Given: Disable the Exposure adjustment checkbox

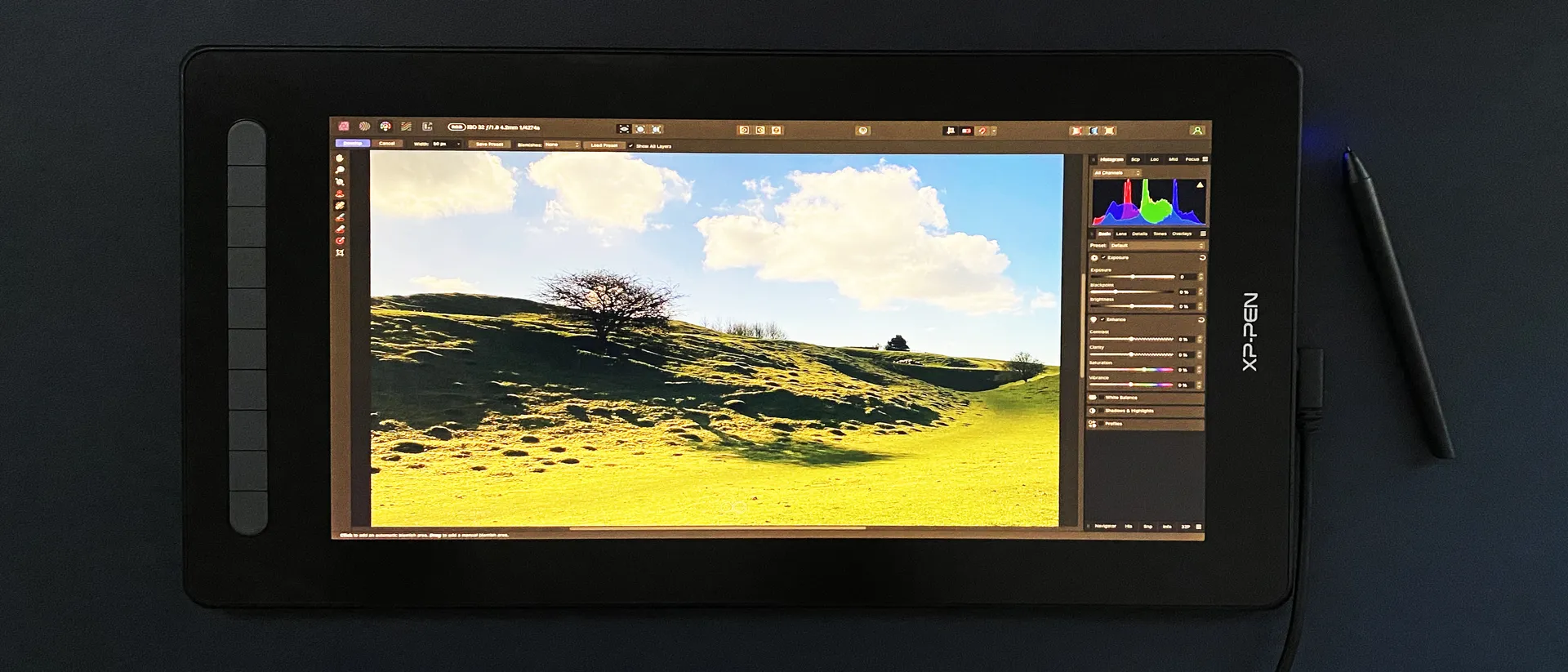Looking at the screenshot, I should 1103,258.
